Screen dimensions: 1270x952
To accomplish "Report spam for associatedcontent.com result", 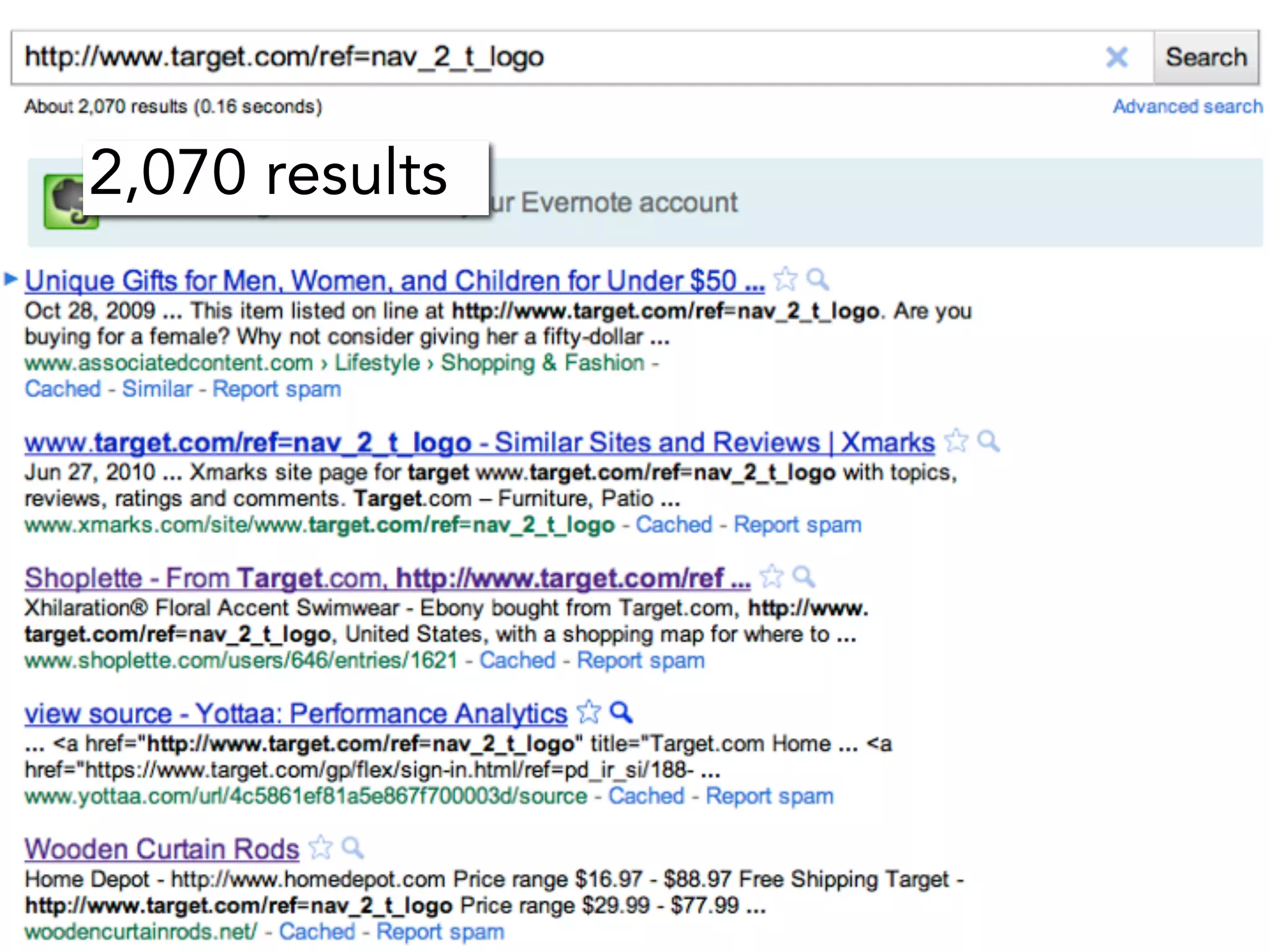I will pyautogui.click(x=277, y=390).
